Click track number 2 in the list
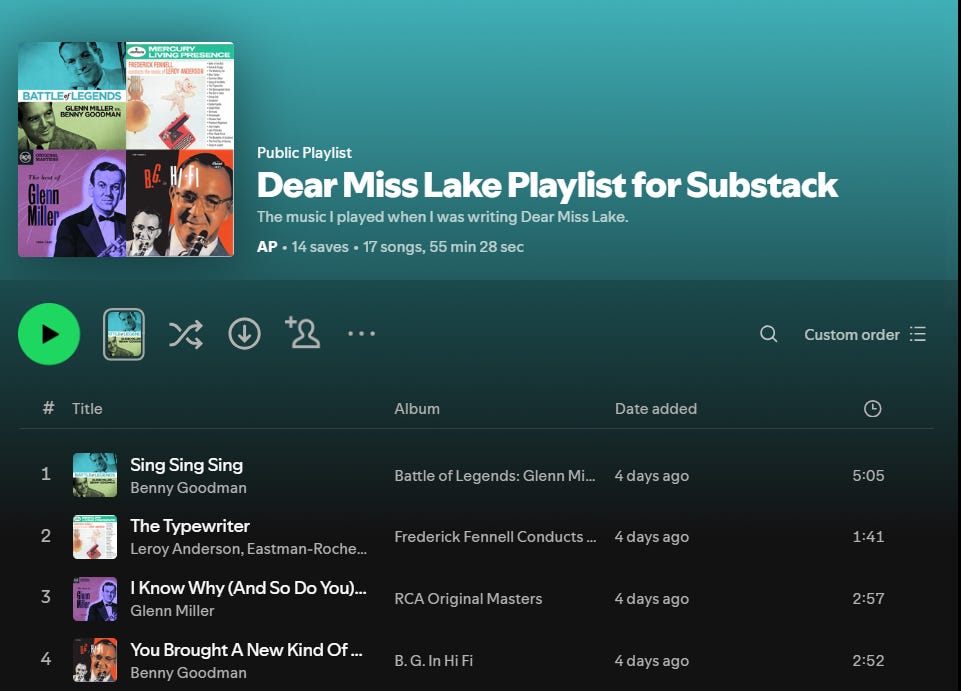 click(46, 536)
